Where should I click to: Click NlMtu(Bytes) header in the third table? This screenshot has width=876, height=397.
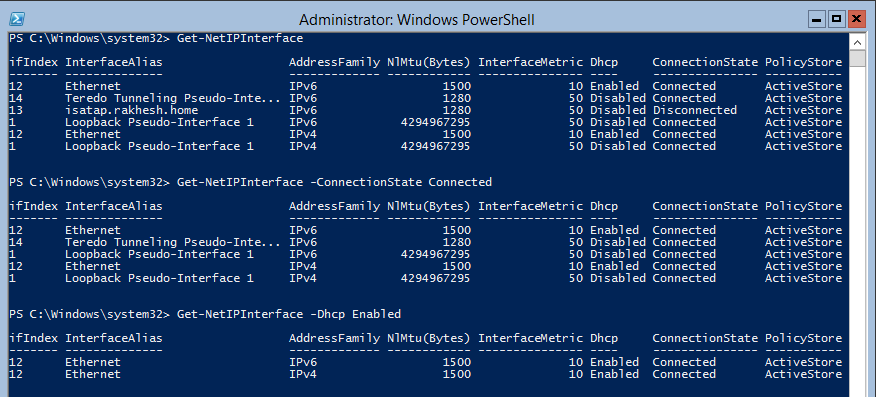point(429,338)
